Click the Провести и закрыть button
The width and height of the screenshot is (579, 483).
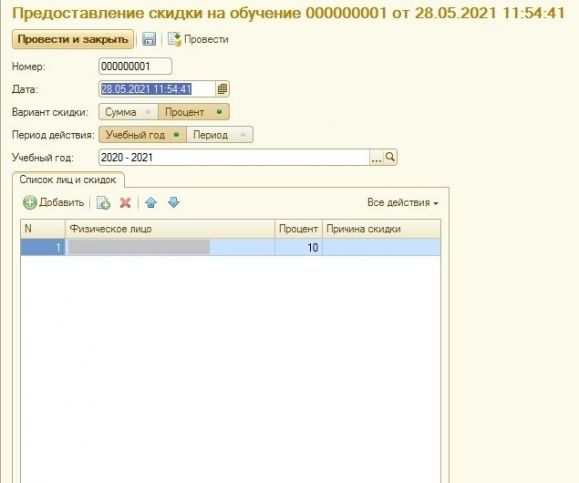click(x=73, y=39)
